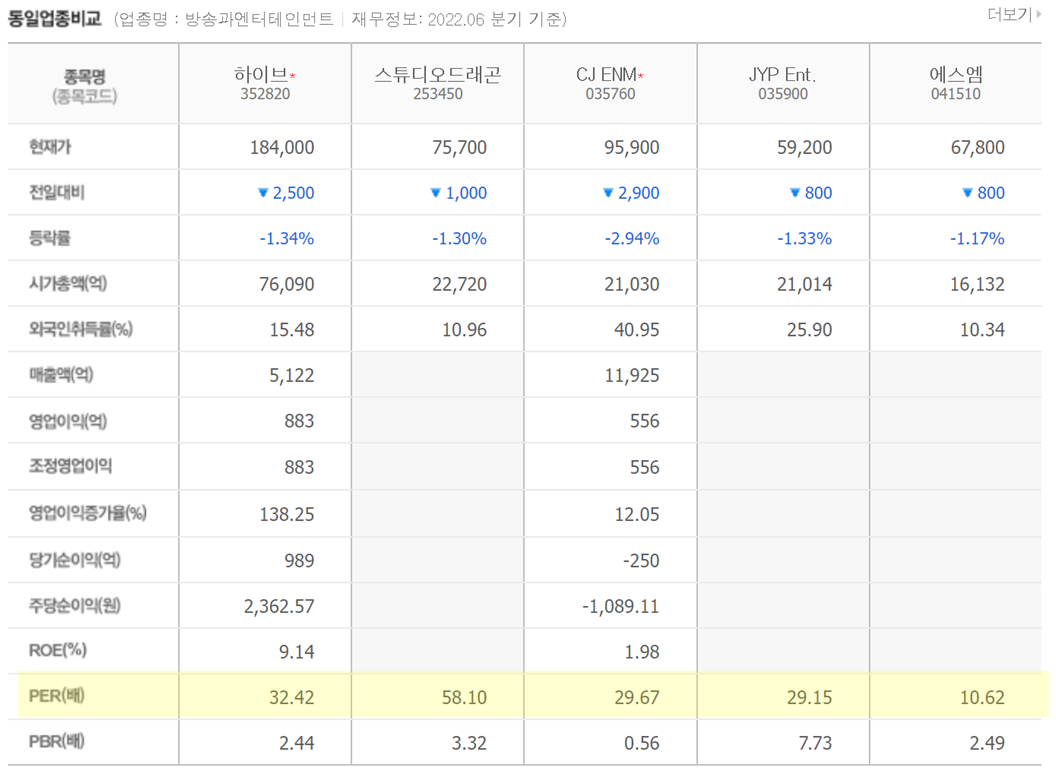Open CJ ENM stock link

point(606,75)
